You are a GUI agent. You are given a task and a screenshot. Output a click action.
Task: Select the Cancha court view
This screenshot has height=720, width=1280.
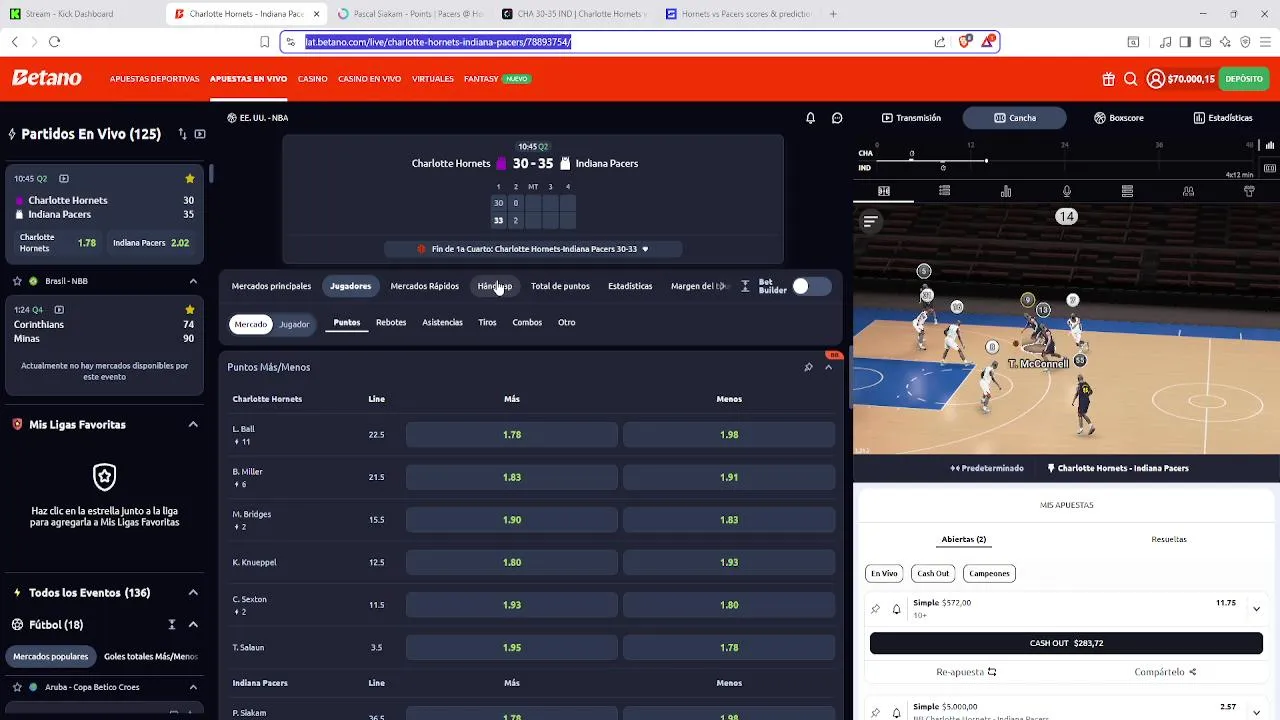1015,118
